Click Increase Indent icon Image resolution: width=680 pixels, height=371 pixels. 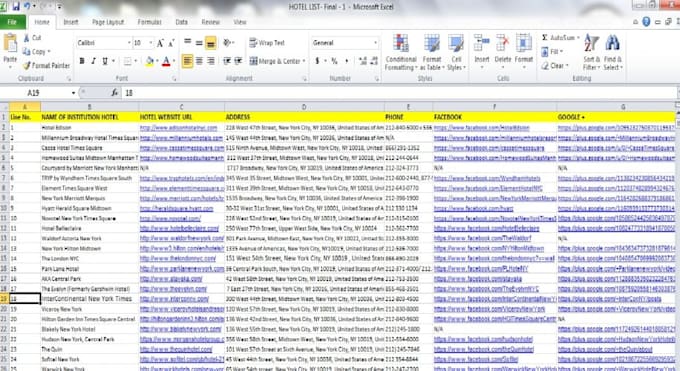coord(238,61)
